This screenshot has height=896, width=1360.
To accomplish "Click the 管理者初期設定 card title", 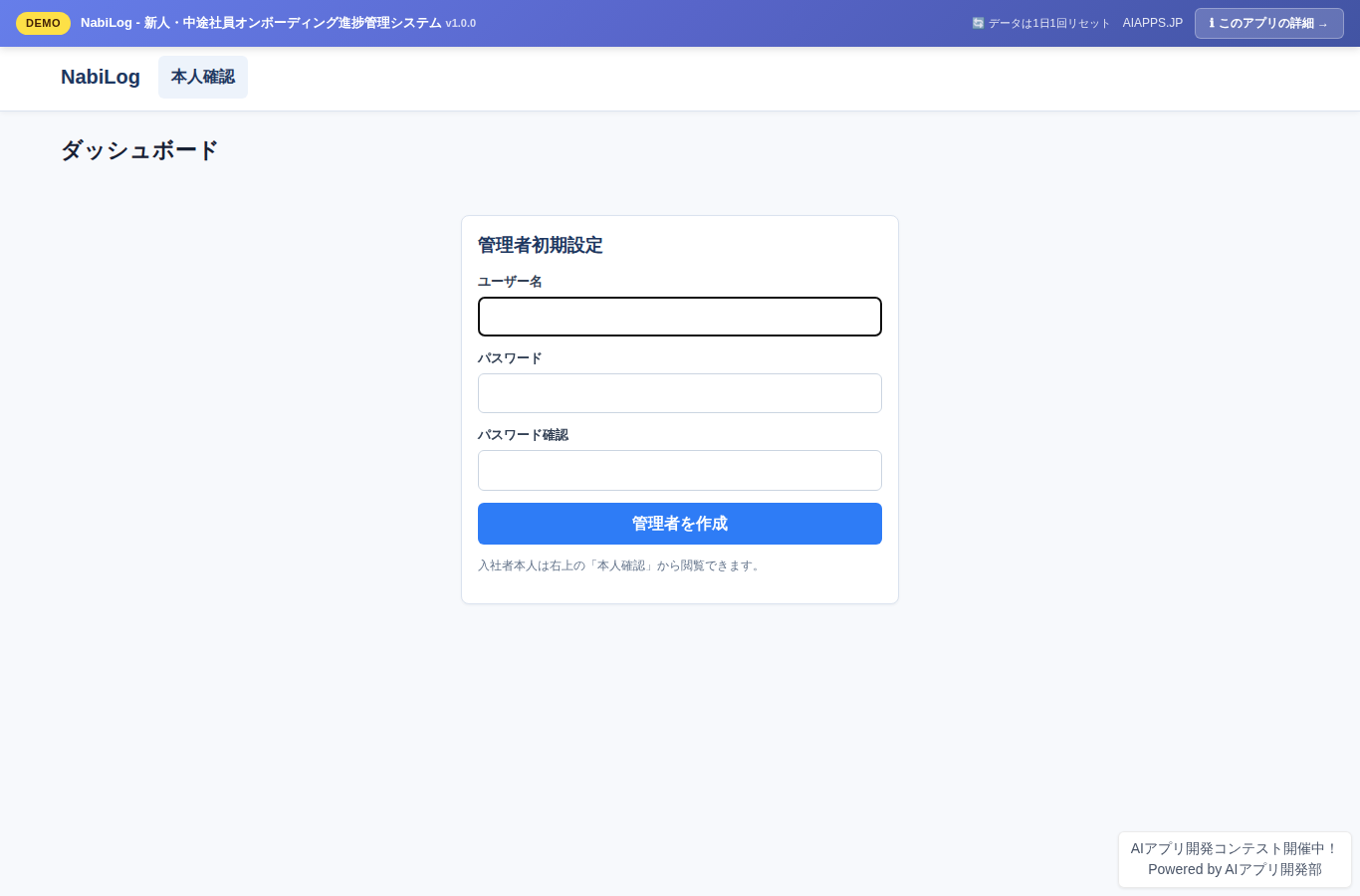I will click(541, 245).
